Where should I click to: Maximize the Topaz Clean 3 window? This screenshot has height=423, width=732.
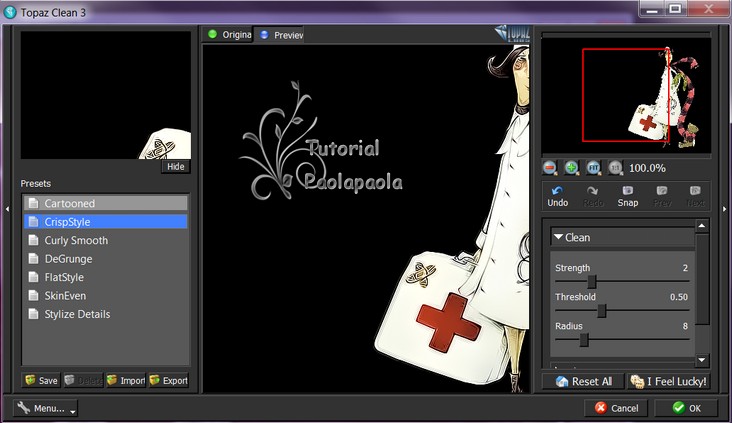[675, 8]
